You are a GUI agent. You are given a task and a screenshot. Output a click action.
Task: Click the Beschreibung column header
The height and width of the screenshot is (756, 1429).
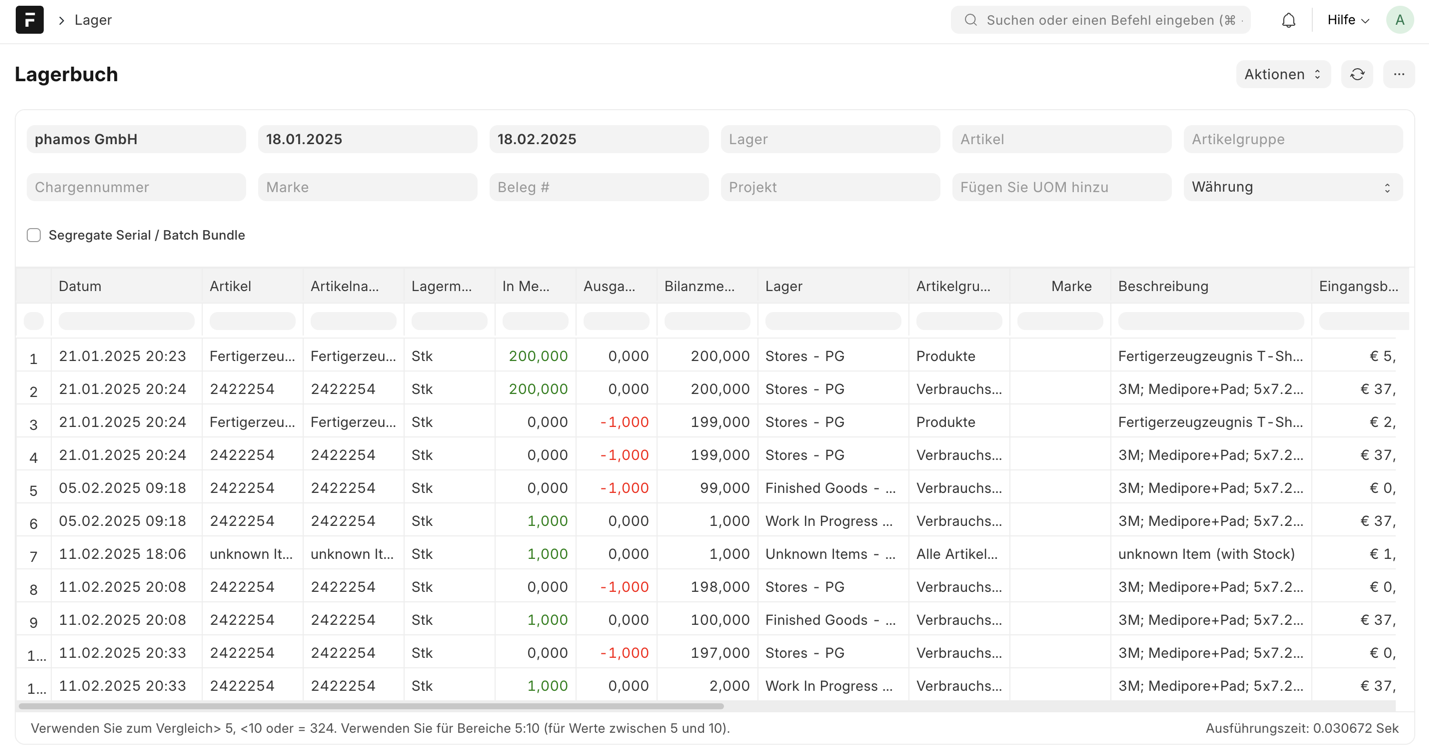point(1211,286)
